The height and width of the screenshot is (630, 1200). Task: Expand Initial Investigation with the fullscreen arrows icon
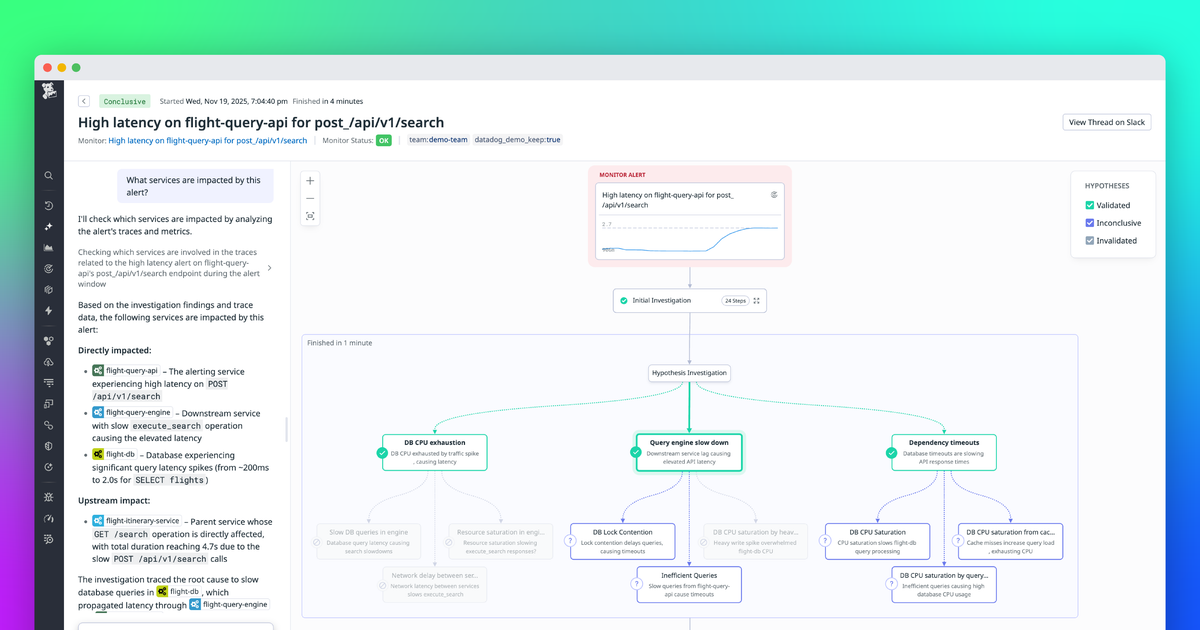pyautogui.click(x=757, y=300)
